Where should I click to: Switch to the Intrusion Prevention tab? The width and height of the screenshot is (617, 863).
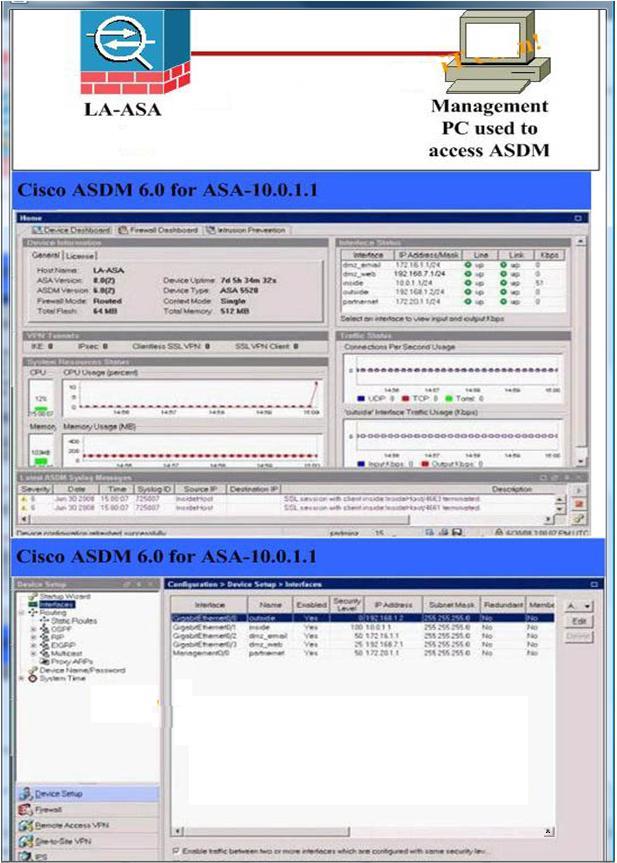click(245, 230)
